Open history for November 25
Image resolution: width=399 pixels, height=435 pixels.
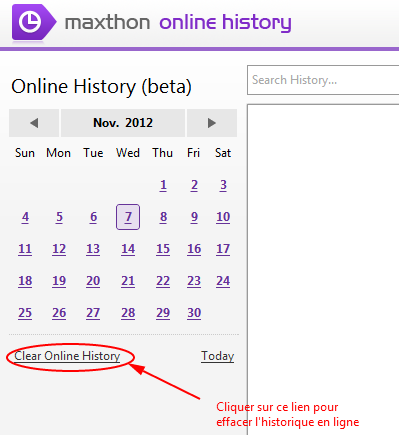tap(25, 313)
